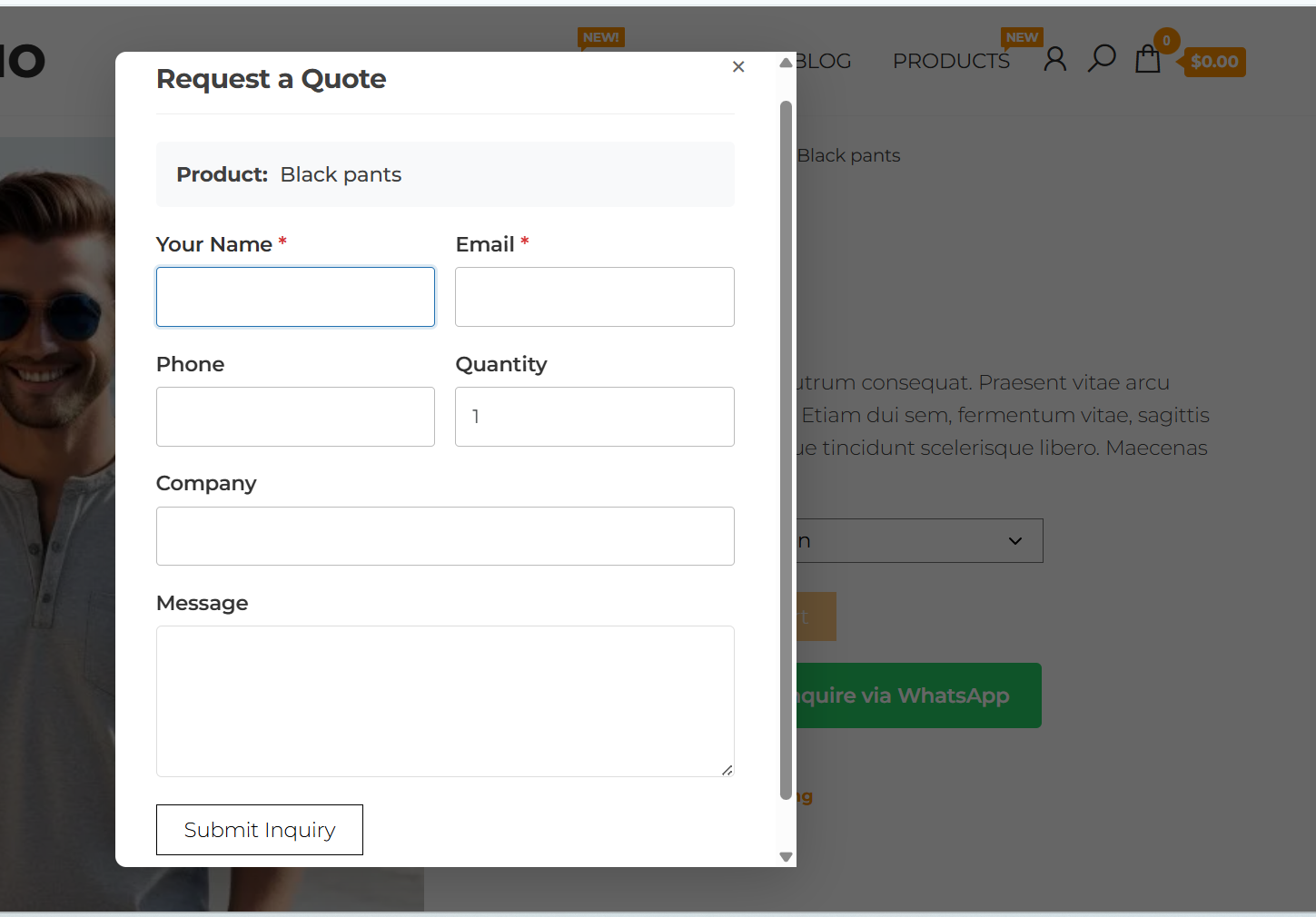1316x917 pixels.
Task: Open the PRODUCTS menu
Action: [951, 60]
